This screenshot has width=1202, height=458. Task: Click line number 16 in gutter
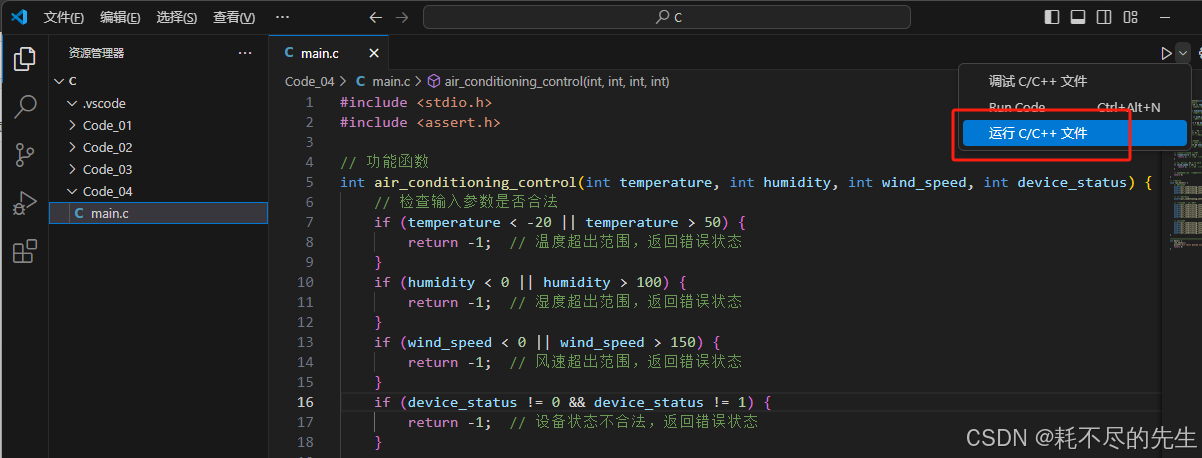305,402
